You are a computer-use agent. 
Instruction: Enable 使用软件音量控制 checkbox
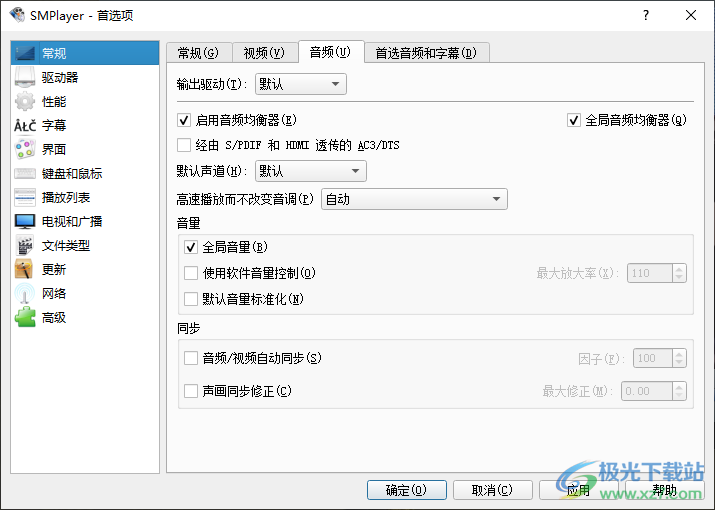click(x=191, y=273)
